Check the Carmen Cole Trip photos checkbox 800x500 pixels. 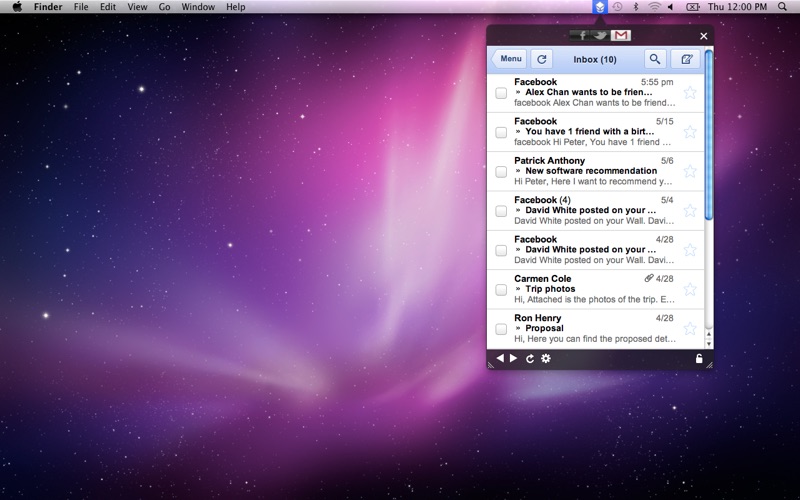(x=501, y=290)
